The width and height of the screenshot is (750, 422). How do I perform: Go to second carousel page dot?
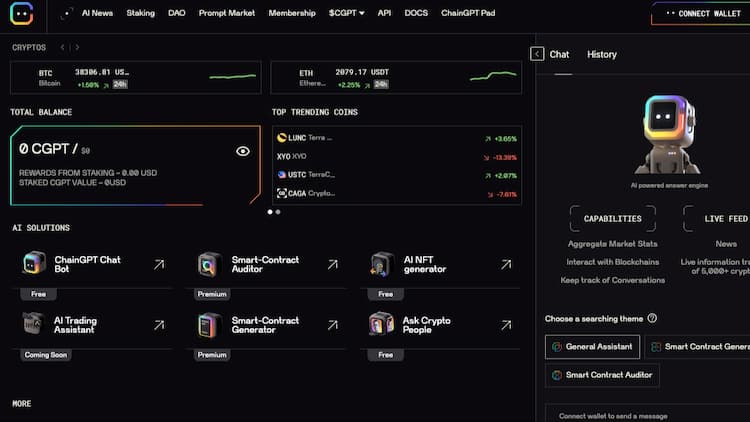[x=278, y=212]
